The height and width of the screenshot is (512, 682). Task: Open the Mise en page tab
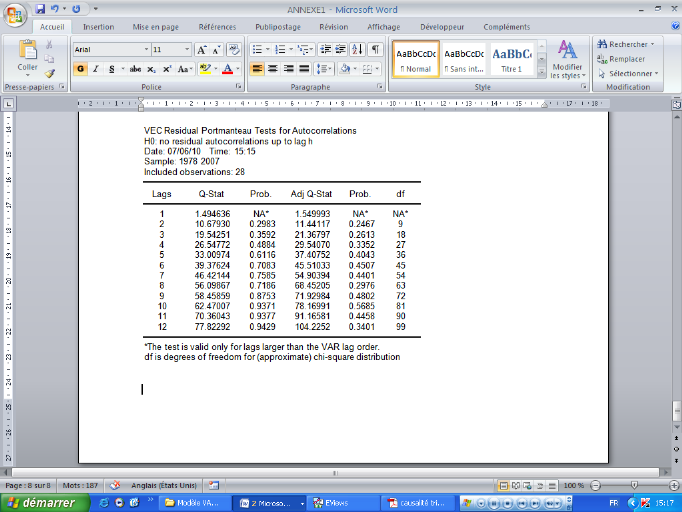coord(157,27)
